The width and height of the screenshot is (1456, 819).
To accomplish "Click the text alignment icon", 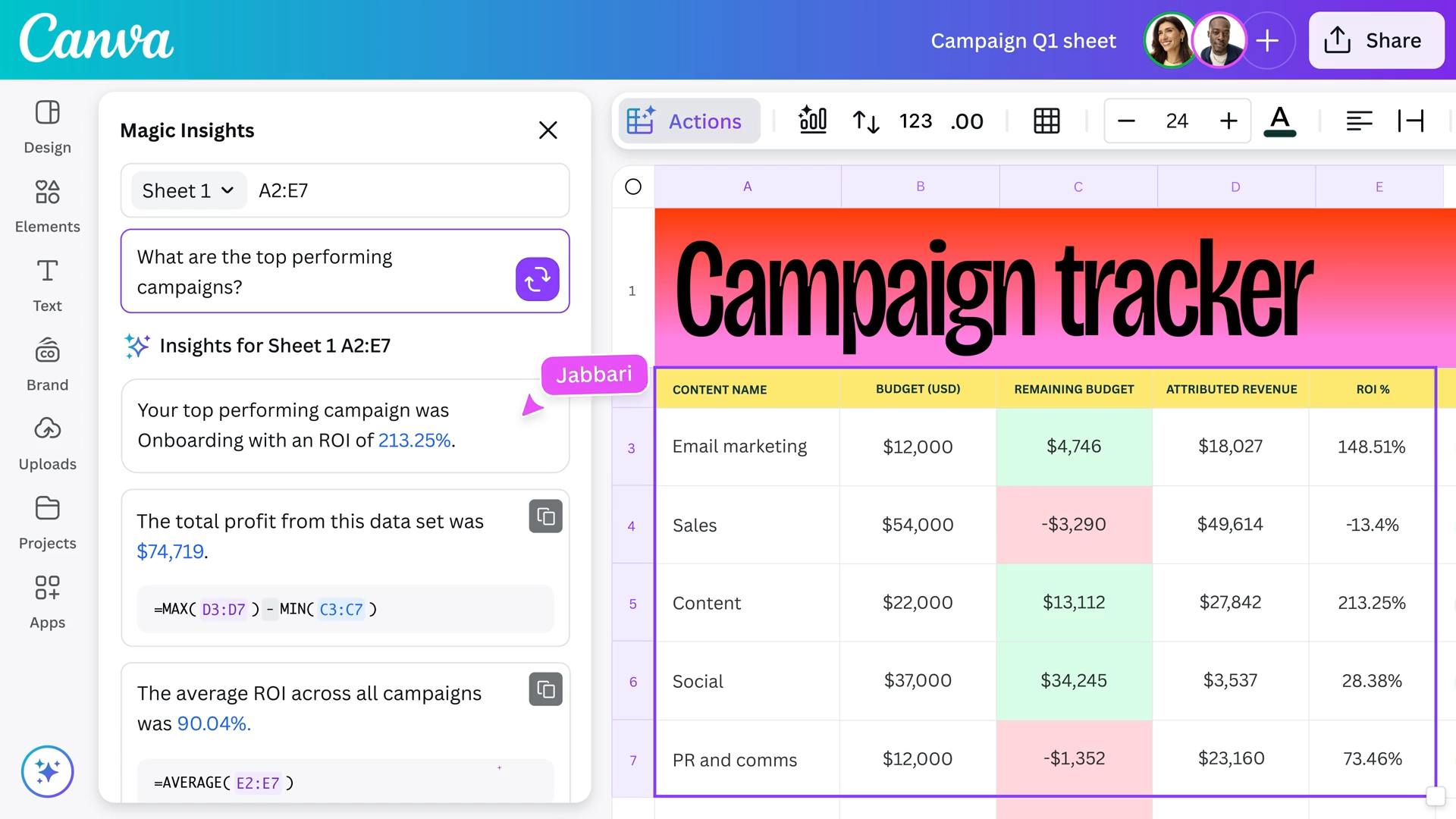I will tap(1359, 121).
